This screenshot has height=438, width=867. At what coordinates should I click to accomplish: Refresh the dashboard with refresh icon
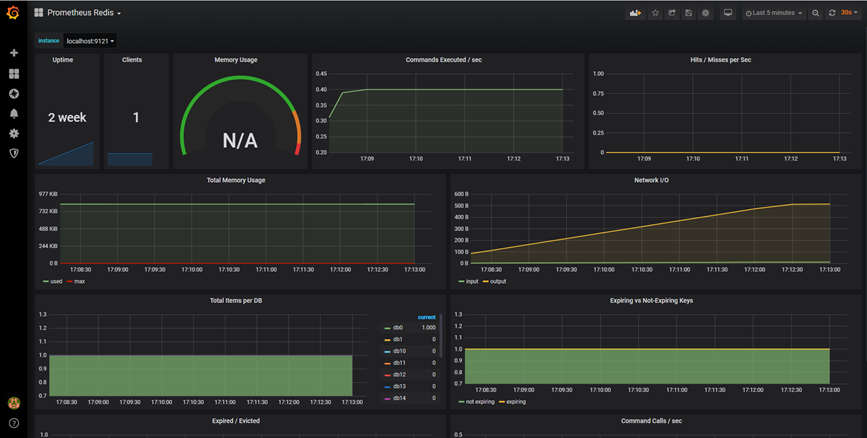(832, 13)
